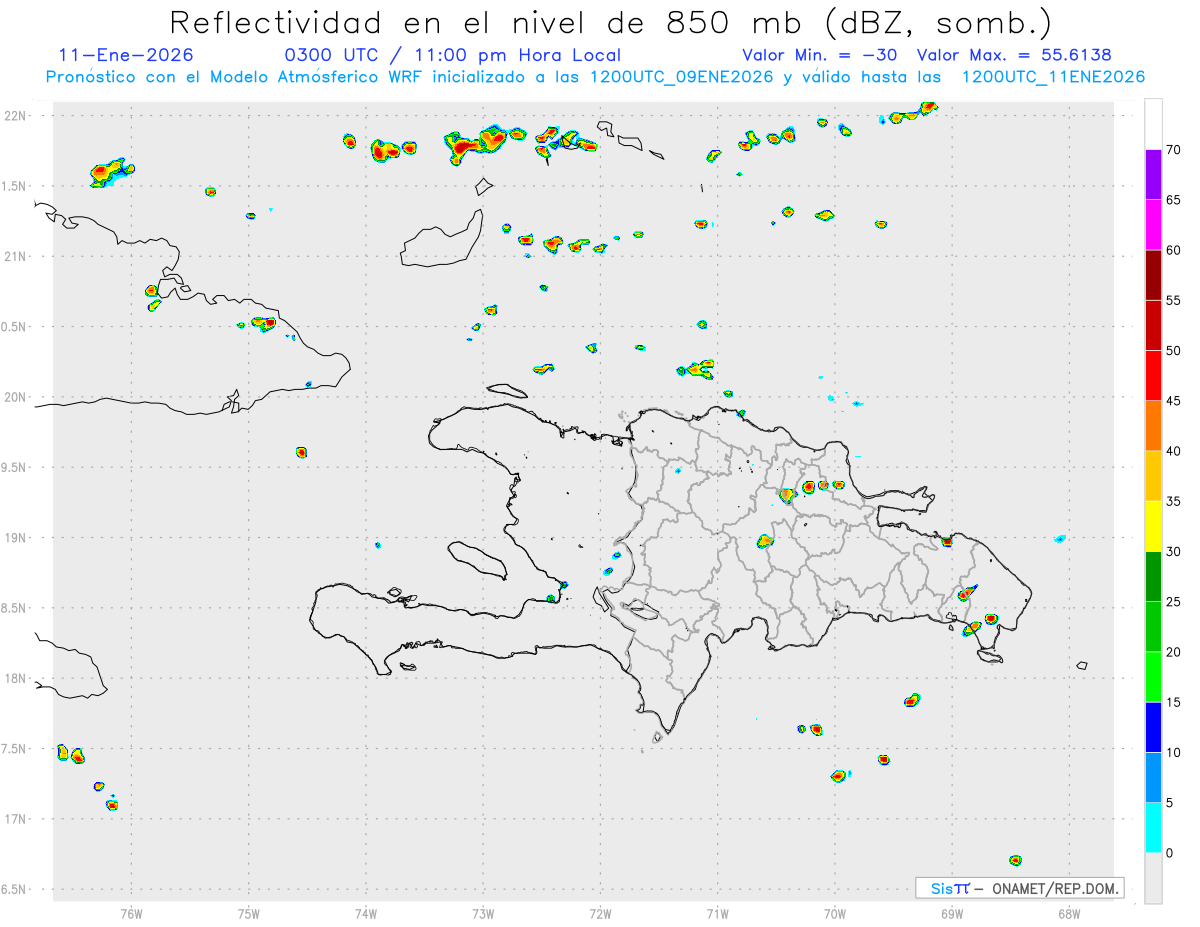Click the blue 10–15 dBZ legend swatch

(1153, 727)
